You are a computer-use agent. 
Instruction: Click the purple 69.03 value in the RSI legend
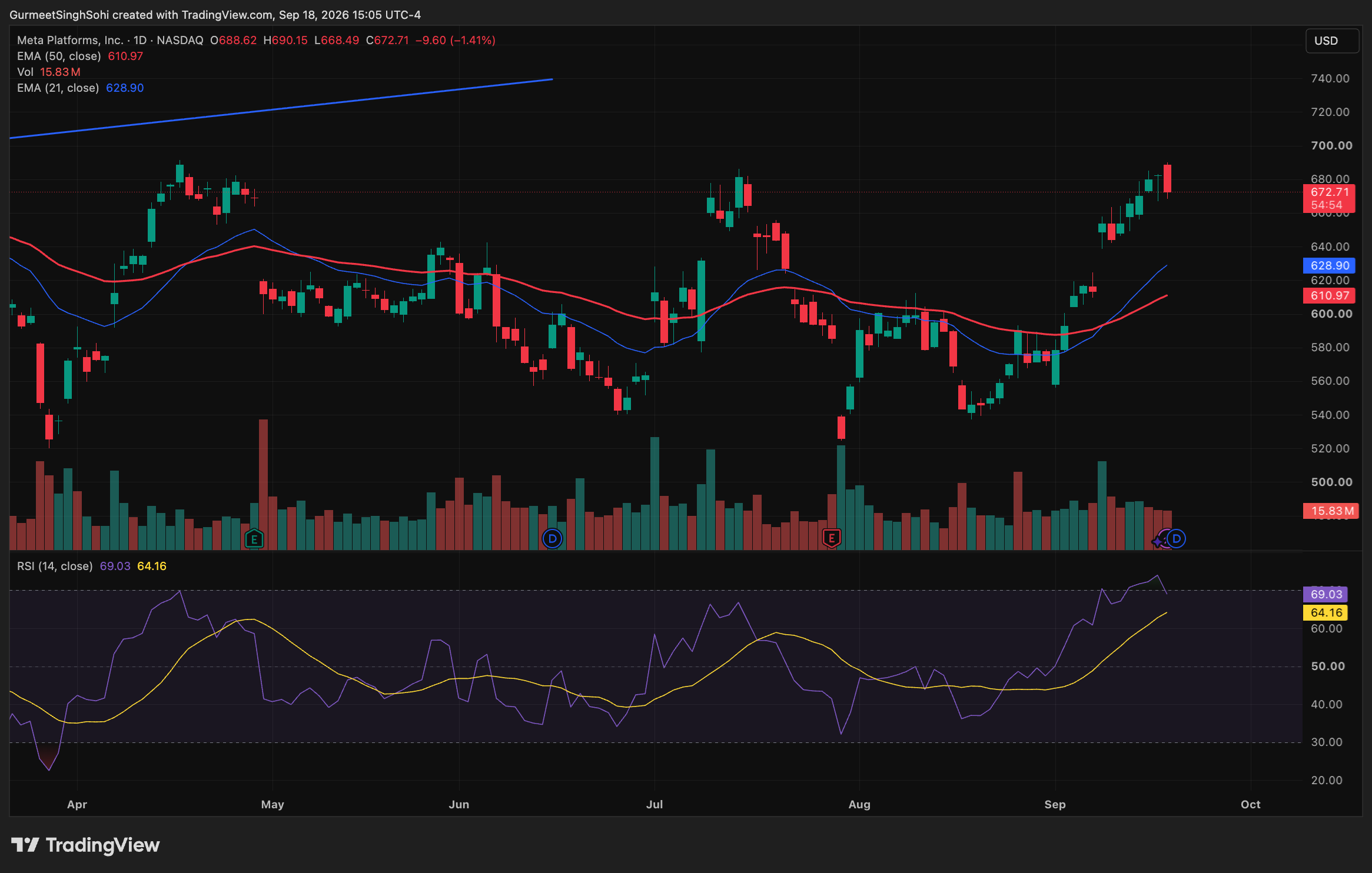click(115, 566)
